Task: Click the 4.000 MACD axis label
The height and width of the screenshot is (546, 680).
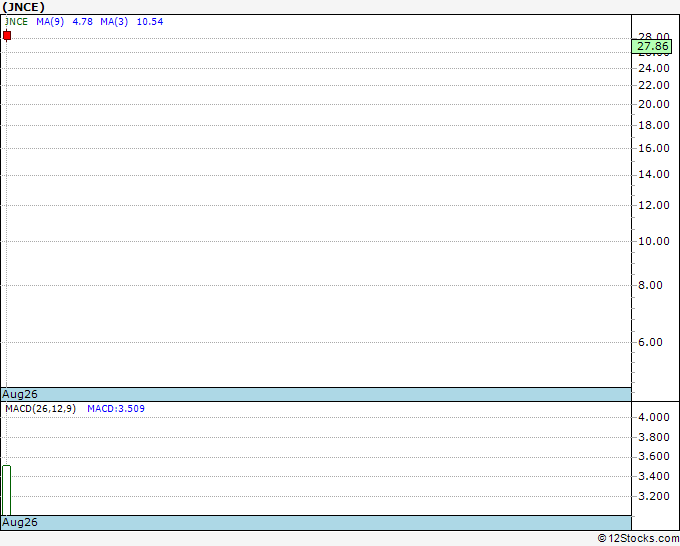Action: tap(654, 417)
